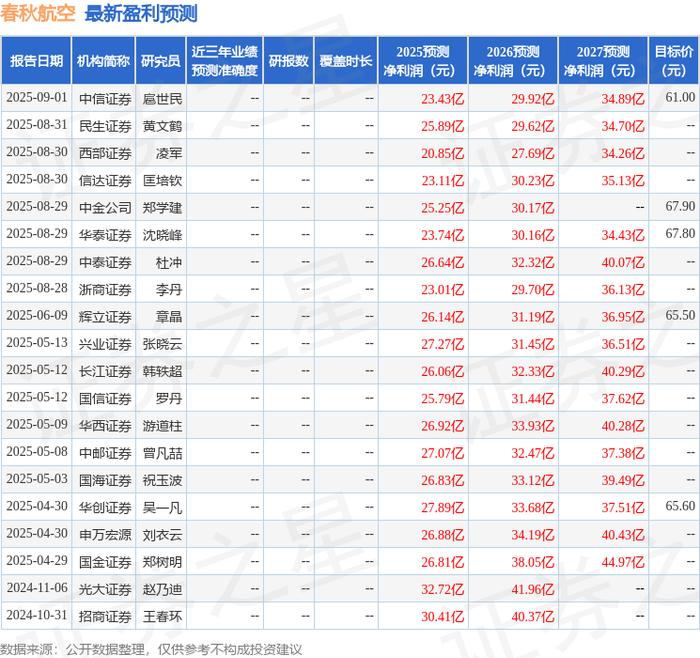Viewport: 700px width, 658px height.
Task: Click 招商证券 institution name
Action: (x=105, y=616)
